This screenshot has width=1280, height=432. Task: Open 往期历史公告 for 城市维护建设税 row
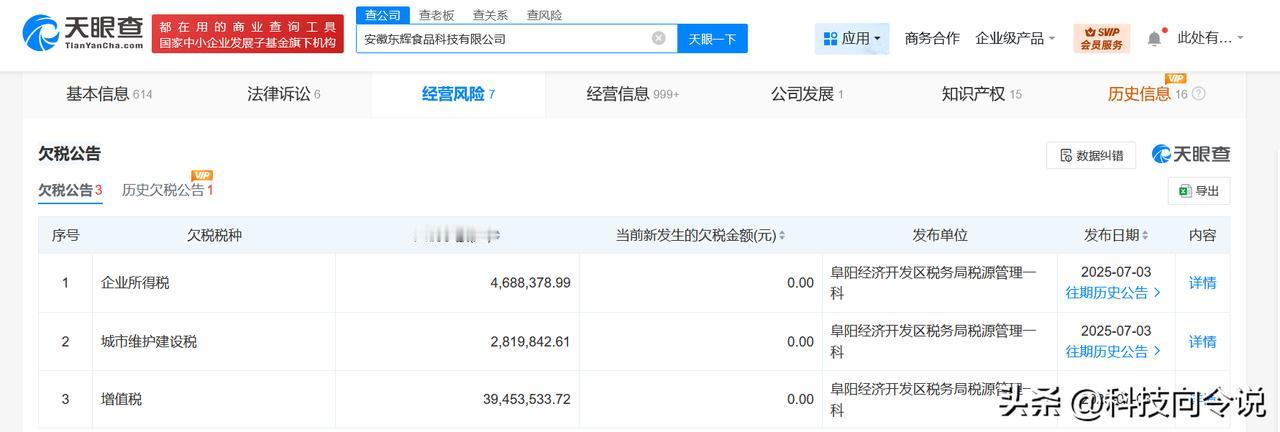[x=1113, y=352]
